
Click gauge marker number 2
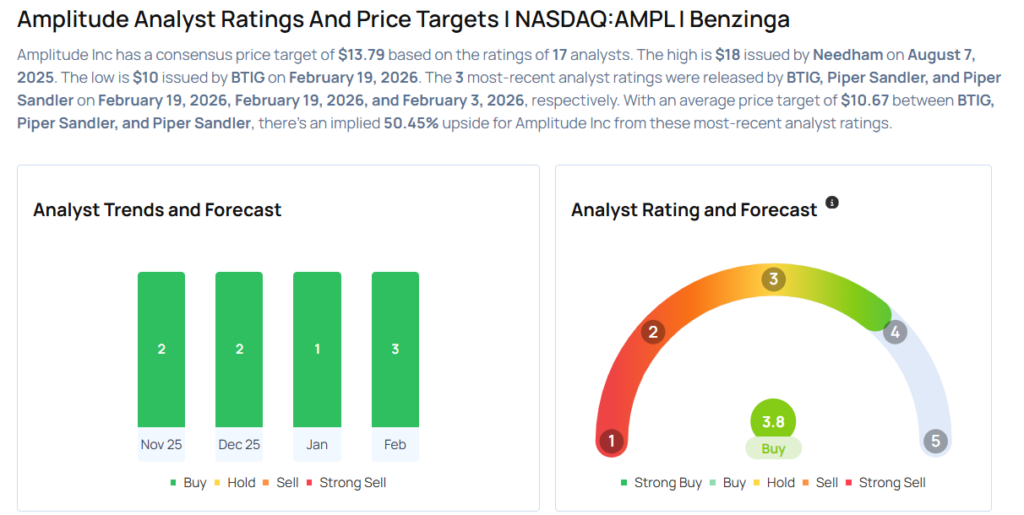[x=654, y=332]
